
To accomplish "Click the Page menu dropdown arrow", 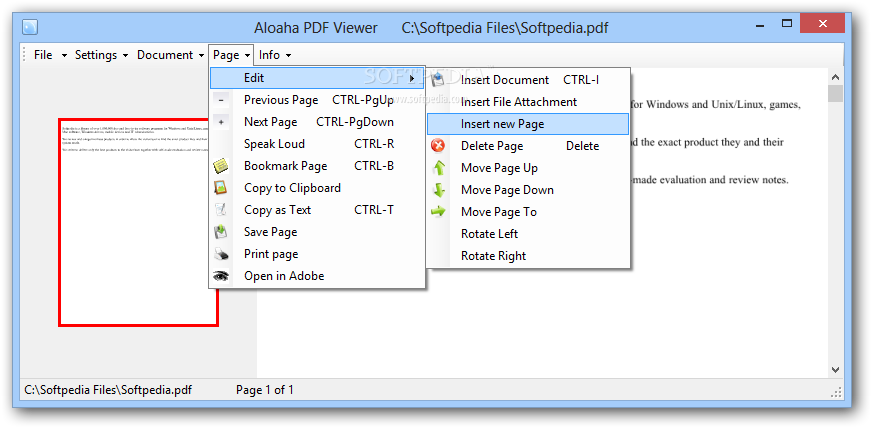I will pos(247,56).
